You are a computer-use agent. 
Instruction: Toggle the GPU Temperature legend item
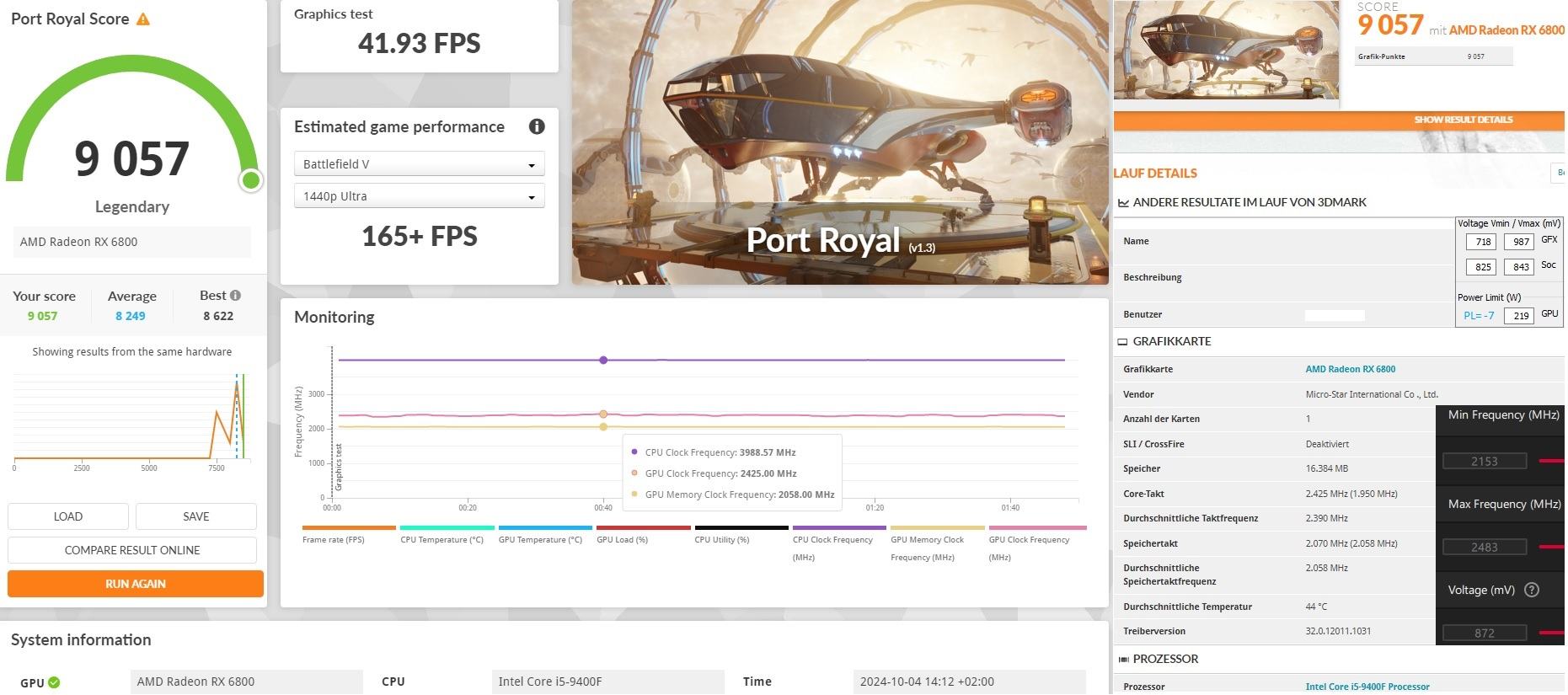(545, 535)
